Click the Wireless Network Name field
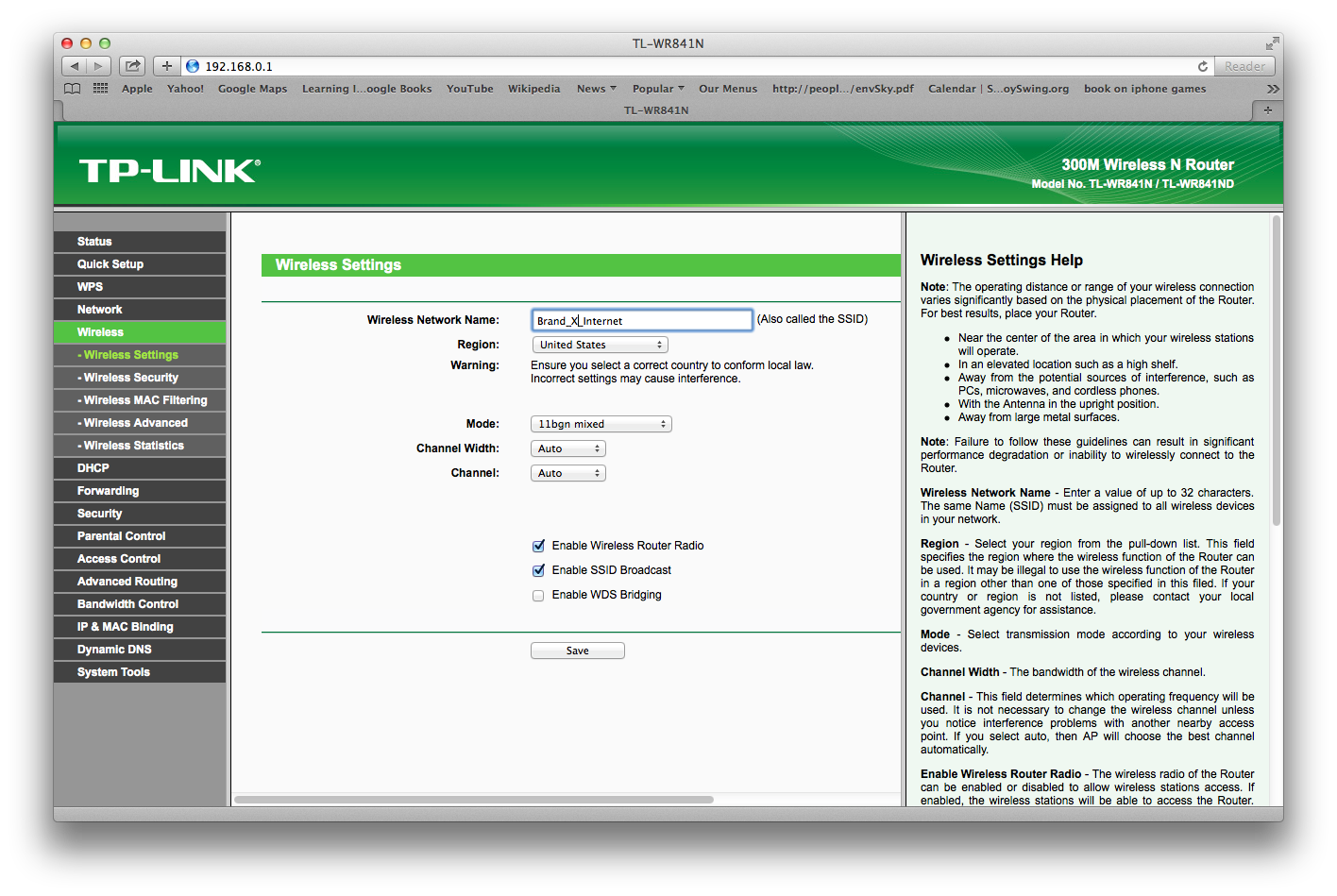Image resolution: width=1337 pixels, height=896 pixels. pyautogui.click(x=642, y=321)
